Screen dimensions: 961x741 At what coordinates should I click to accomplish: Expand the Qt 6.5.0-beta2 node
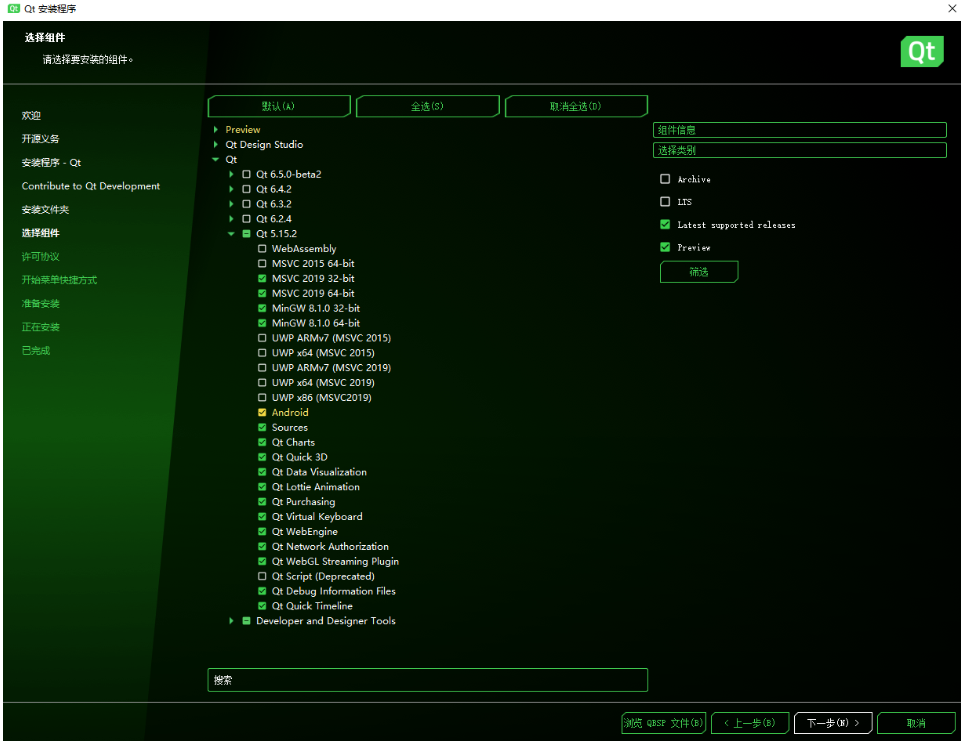(x=231, y=174)
